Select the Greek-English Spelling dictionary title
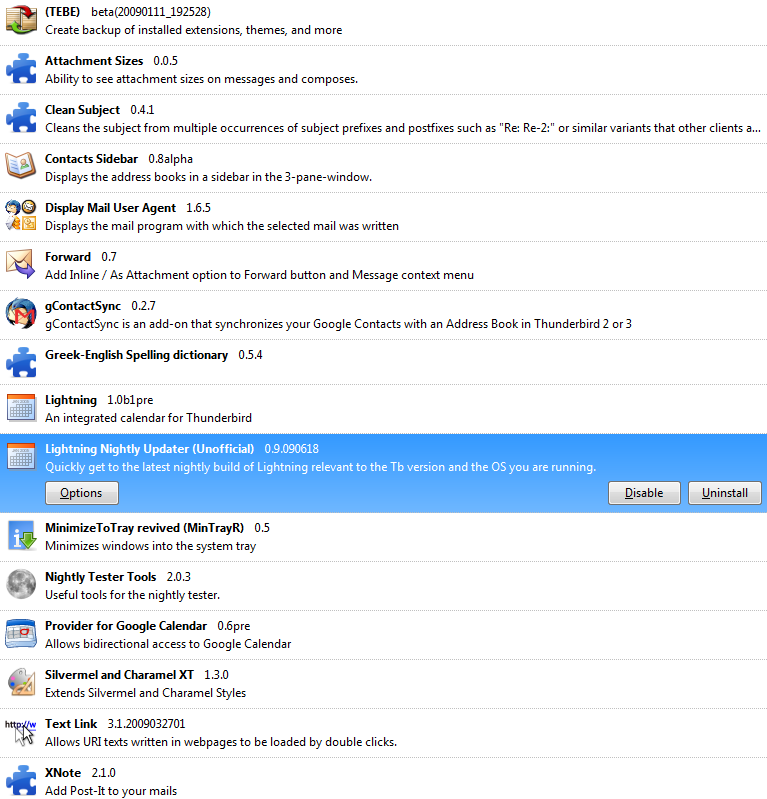 (137, 355)
